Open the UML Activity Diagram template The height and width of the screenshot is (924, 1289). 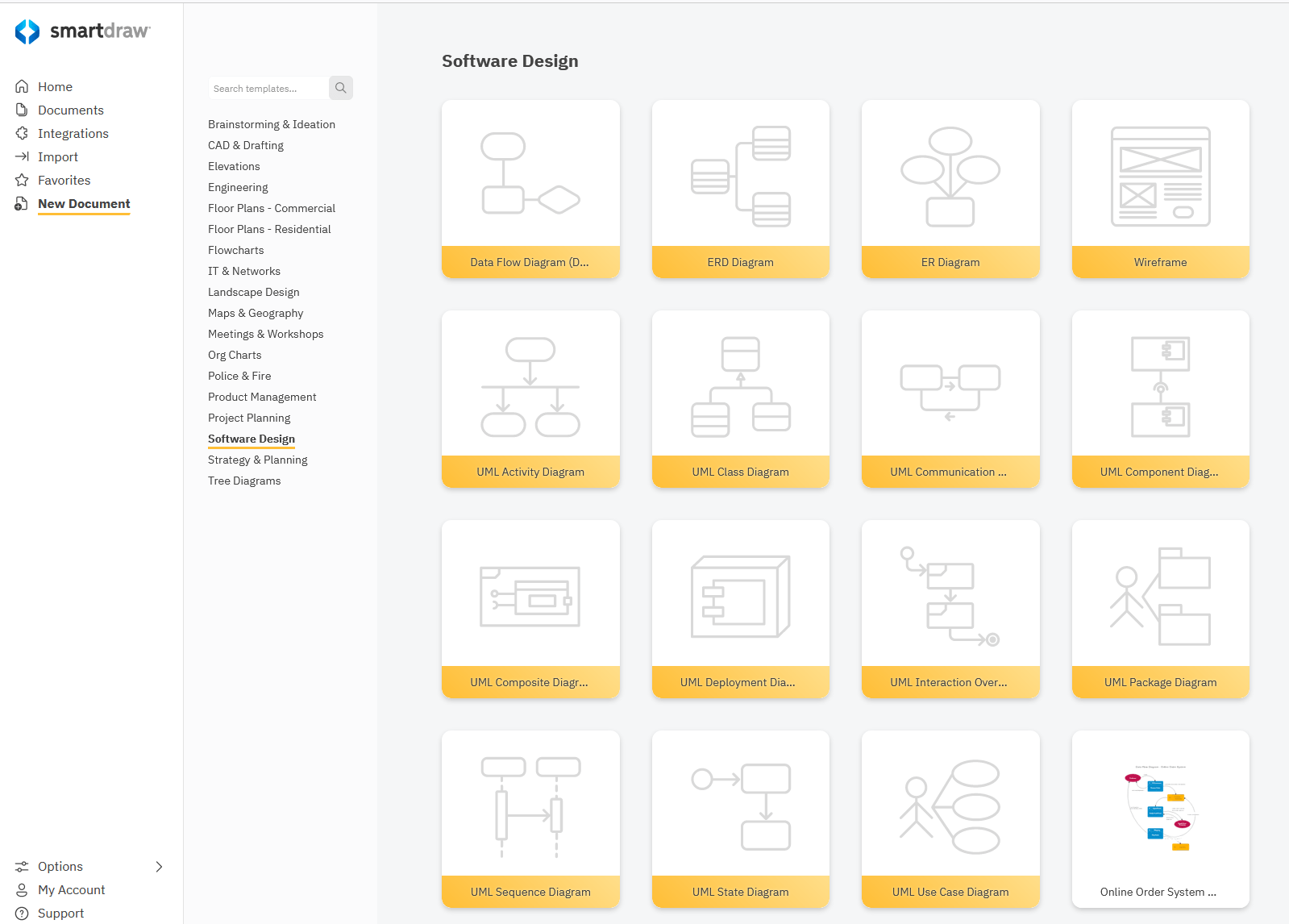pyautogui.click(x=530, y=399)
